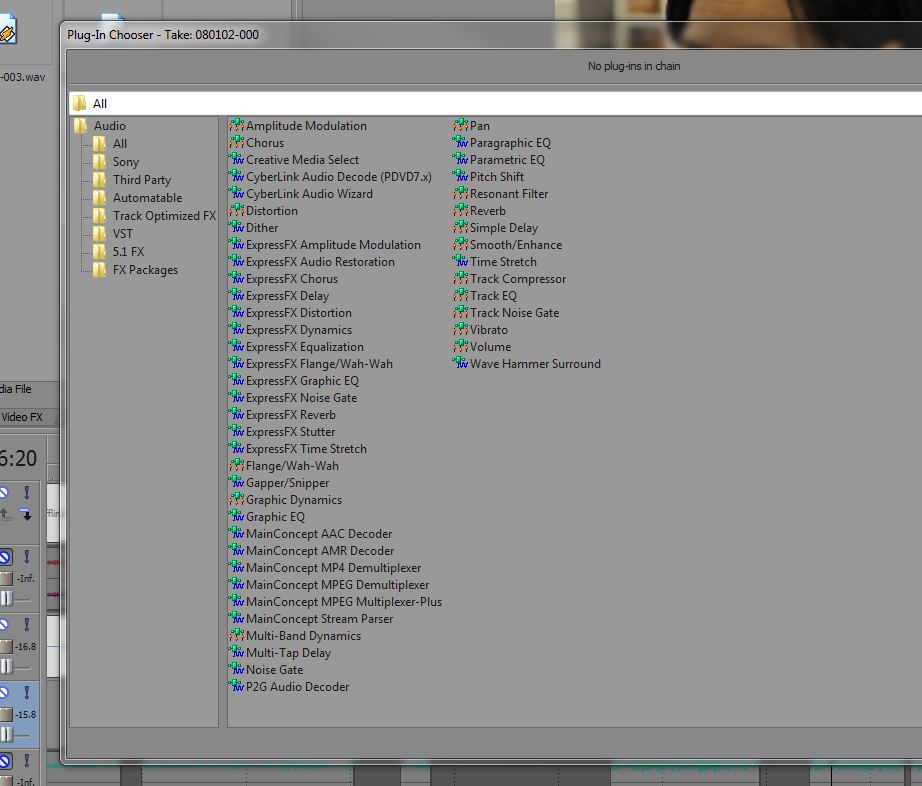Screen dimensions: 922x786
Task: Open the Sony plug-in folder
Action: tap(125, 162)
